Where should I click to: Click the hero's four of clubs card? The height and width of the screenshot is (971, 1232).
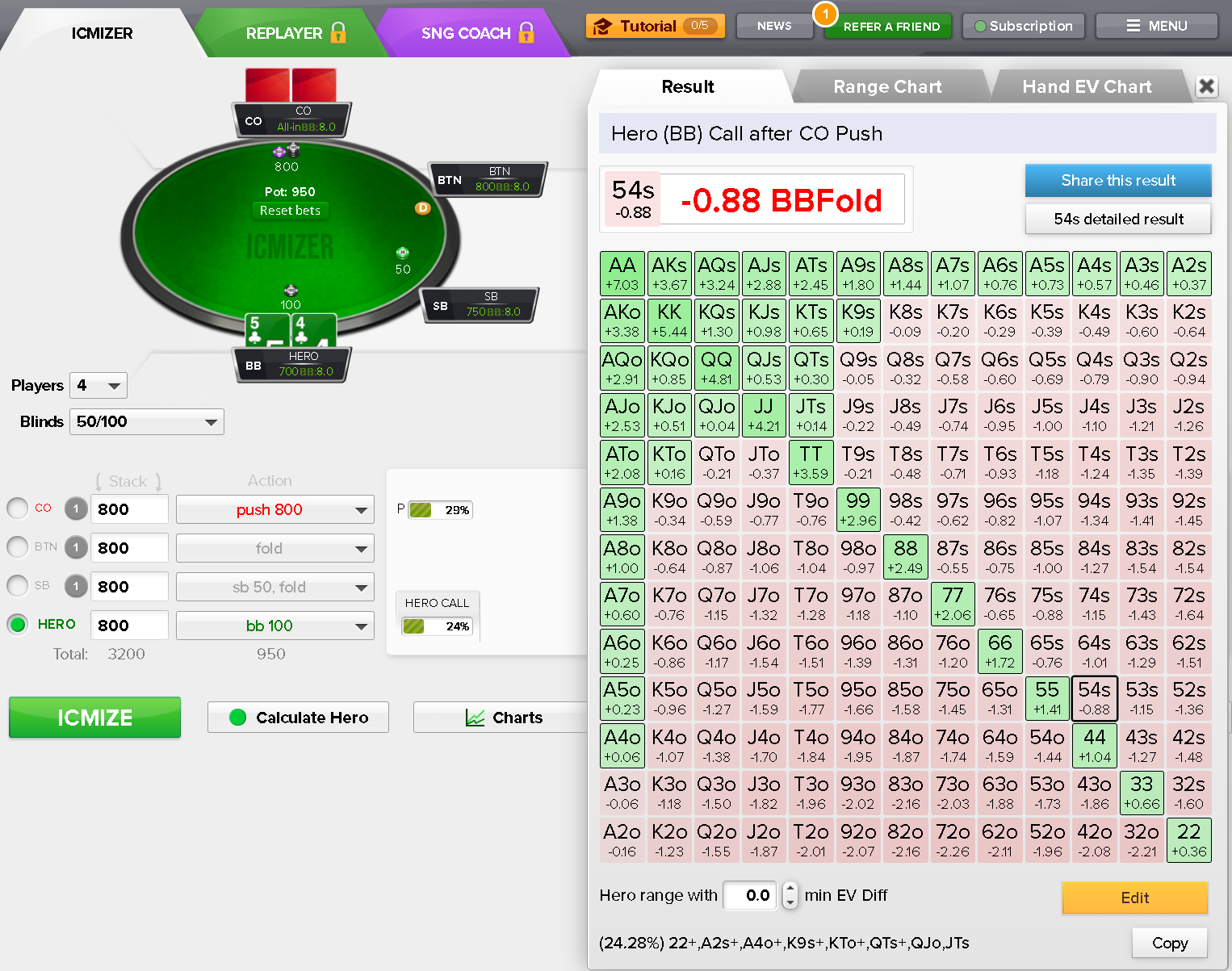(x=313, y=330)
